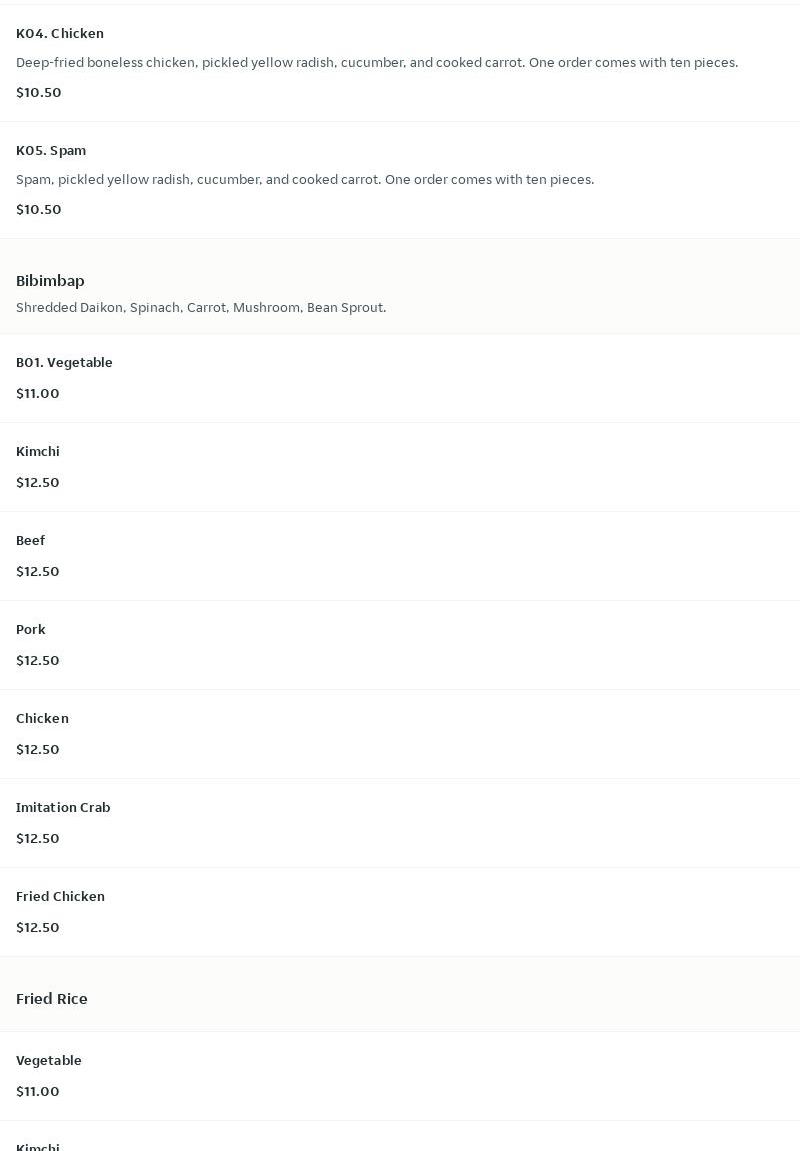Viewport: 800px width, 1151px height.
Task: Choose Imitation Crab bibimbap
Action: click(x=63, y=807)
